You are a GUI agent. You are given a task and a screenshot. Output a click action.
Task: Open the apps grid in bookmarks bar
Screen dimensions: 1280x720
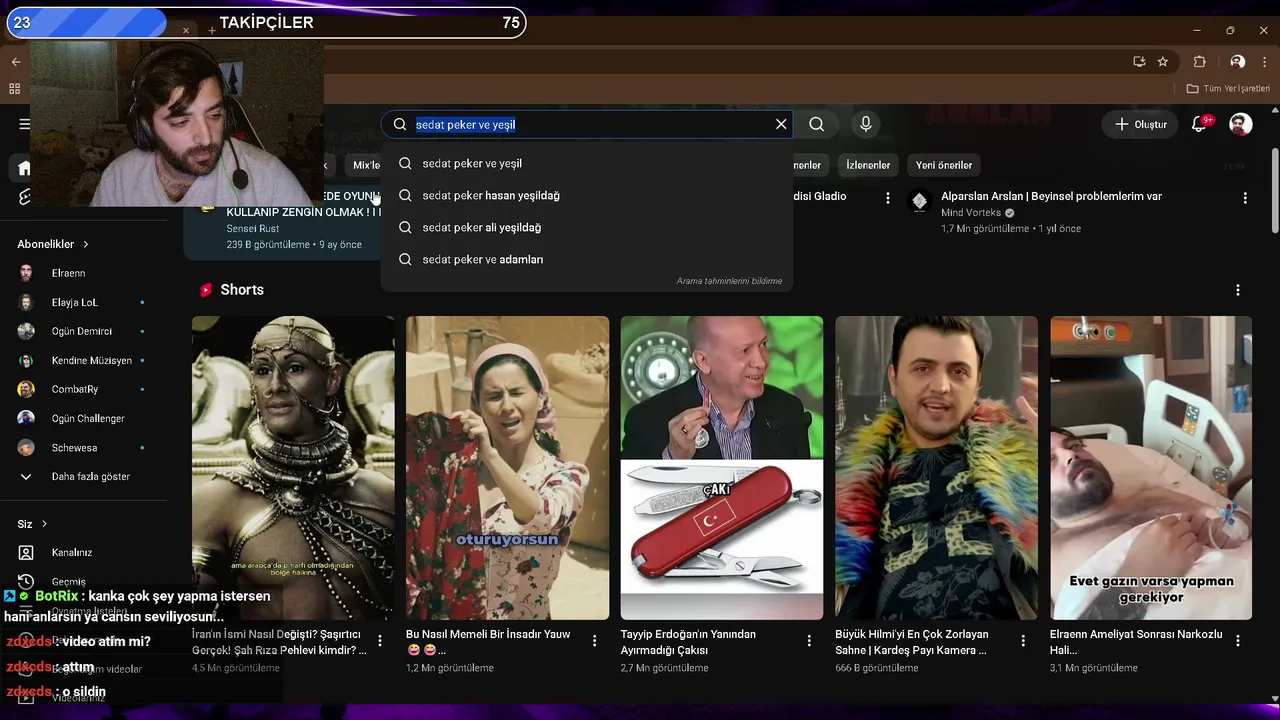pos(14,89)
